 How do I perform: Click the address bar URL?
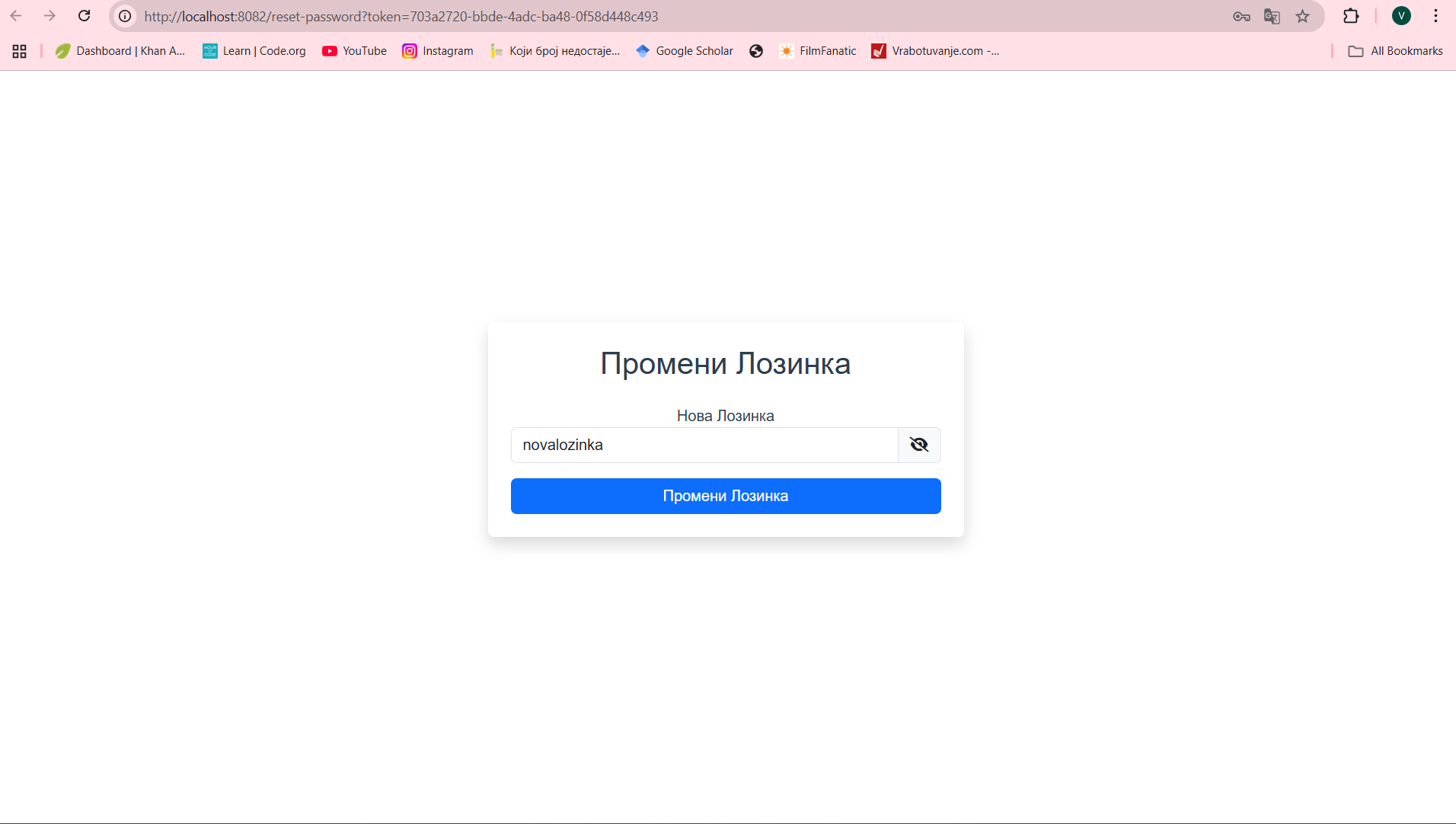pyautogui.click(x=401, y=16)
